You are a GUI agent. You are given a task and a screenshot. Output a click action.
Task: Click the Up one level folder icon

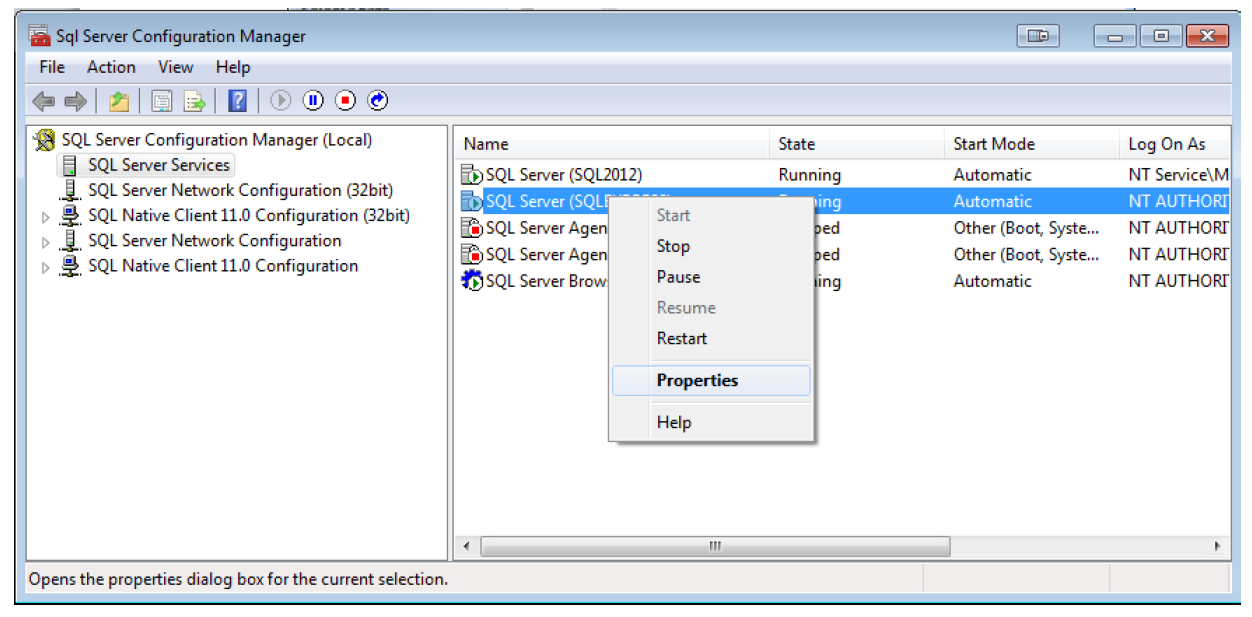[x=119, y=100]
